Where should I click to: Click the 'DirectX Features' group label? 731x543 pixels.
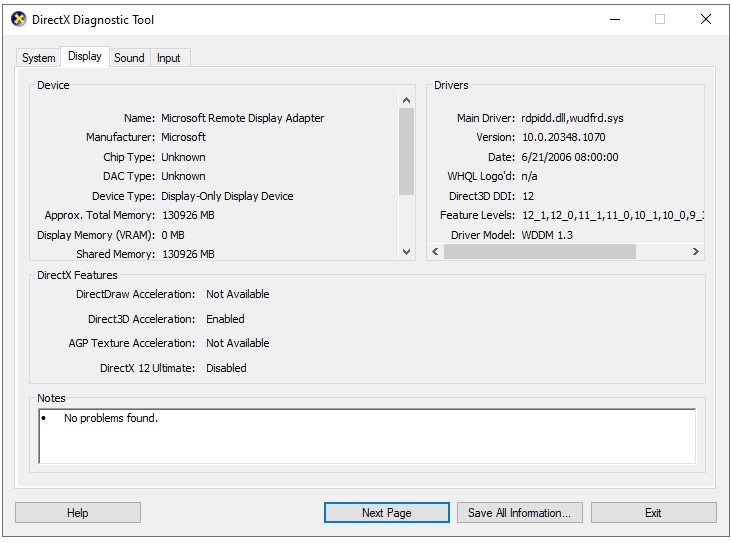(77, 275)
